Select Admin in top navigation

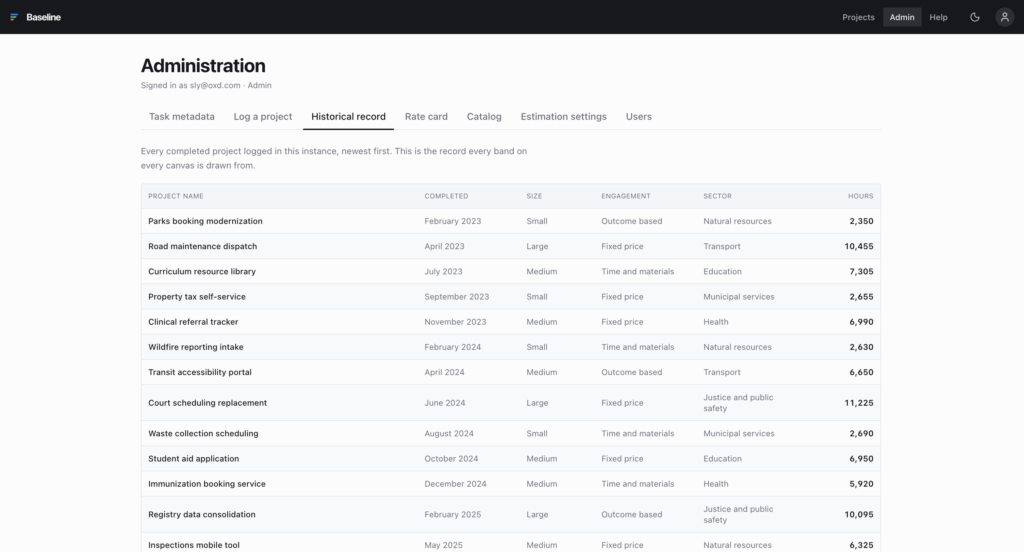(x=902, y=17)
